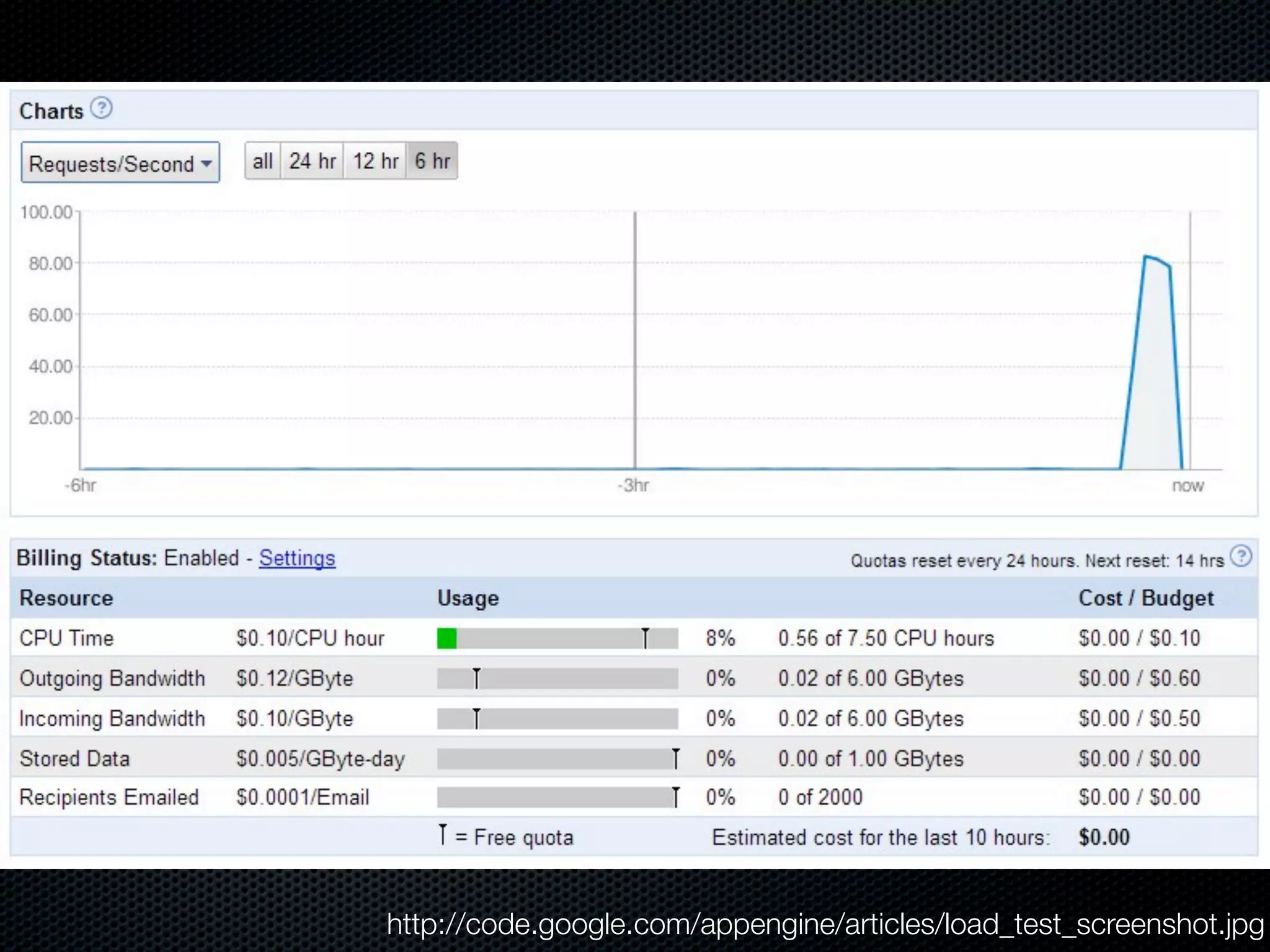The width and height of the screenshot is (1270, 952).
Task: Click the Incoming Bandwidth usage bar
Action: (x=557, y=719)
